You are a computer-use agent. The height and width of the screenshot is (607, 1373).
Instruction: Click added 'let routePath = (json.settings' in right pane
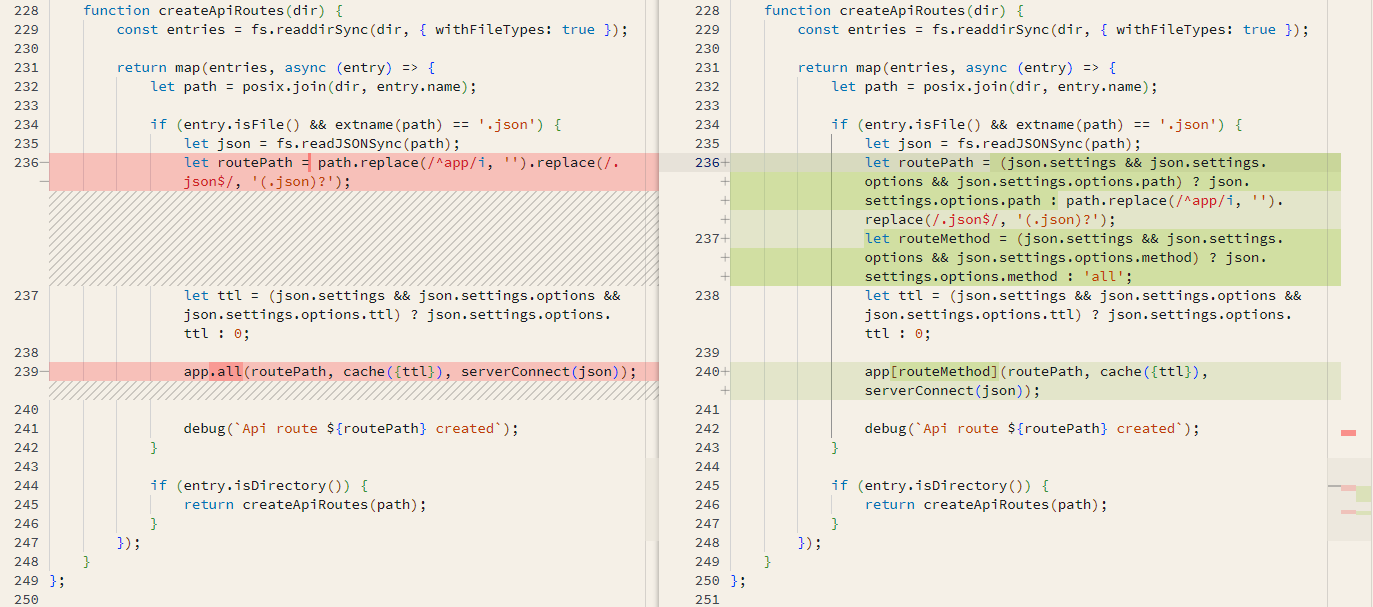click(x=1066, y=162)
